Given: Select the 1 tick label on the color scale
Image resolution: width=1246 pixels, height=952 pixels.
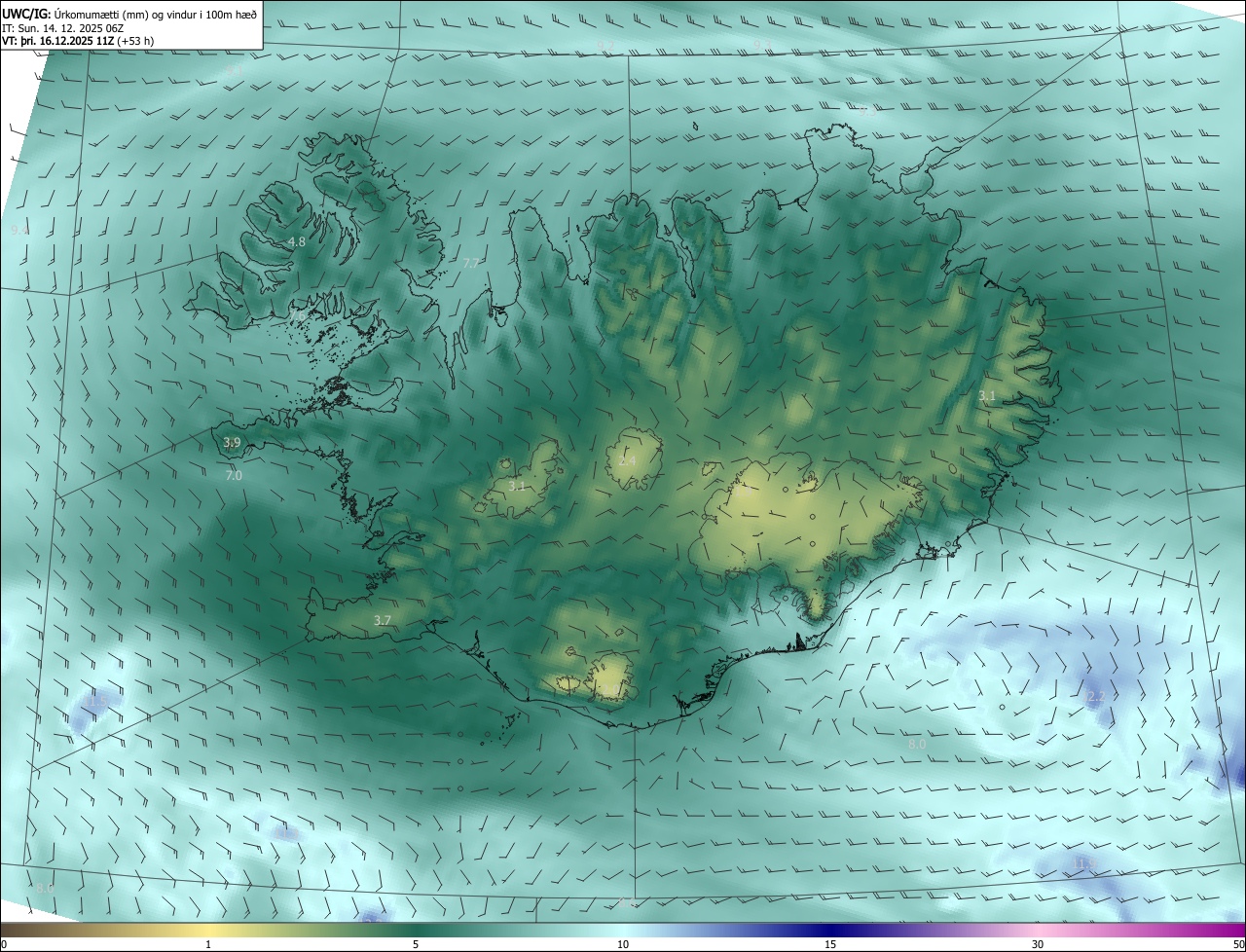Looking at the screenshot, I should pyautogui.click(x=208, y=944).
